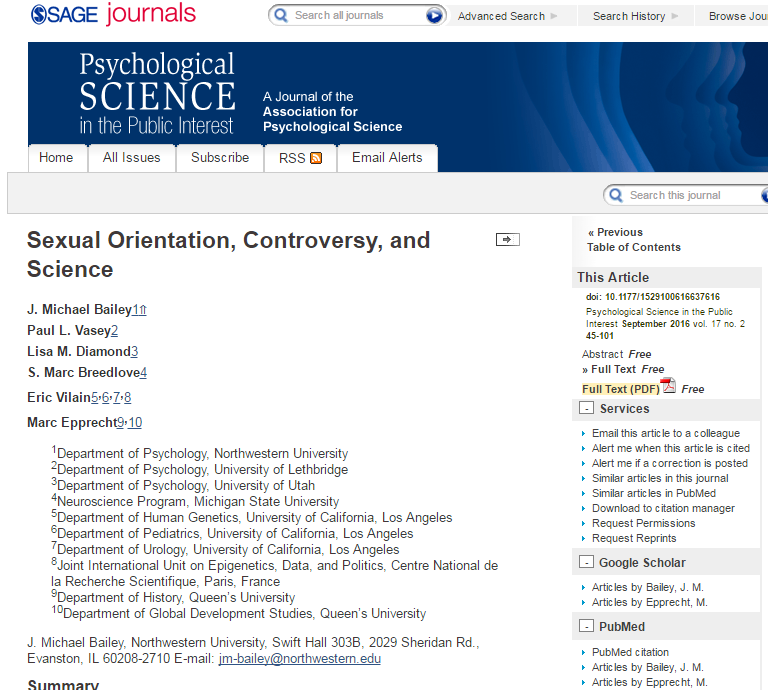Image resolution: width=768 pixels, height=690 pixels.
Task: Click the Search all journals field
Action: coord(355,16)
